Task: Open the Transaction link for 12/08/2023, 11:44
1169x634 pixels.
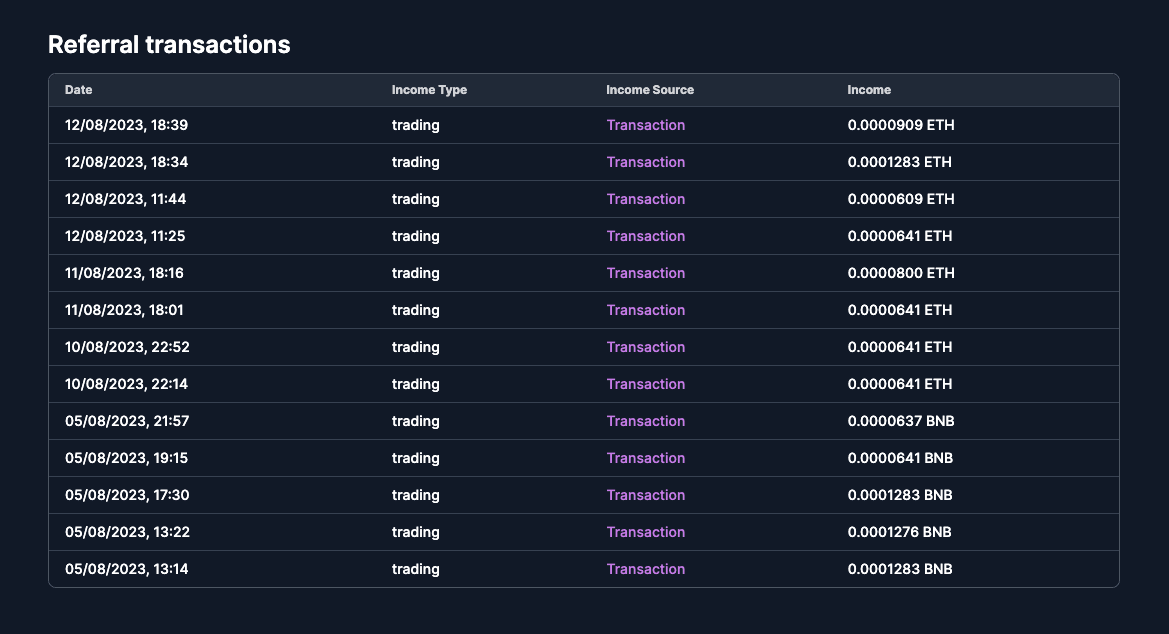Action: click(x=646, y=199)
